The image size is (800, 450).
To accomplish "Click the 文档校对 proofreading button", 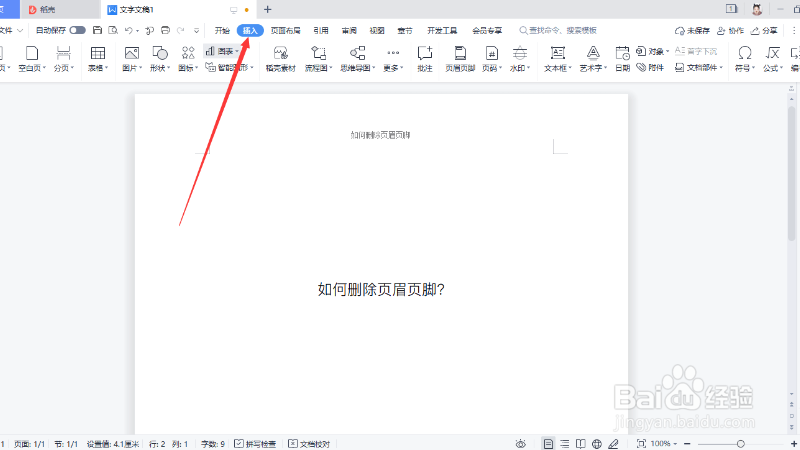I will coord(309,444).
